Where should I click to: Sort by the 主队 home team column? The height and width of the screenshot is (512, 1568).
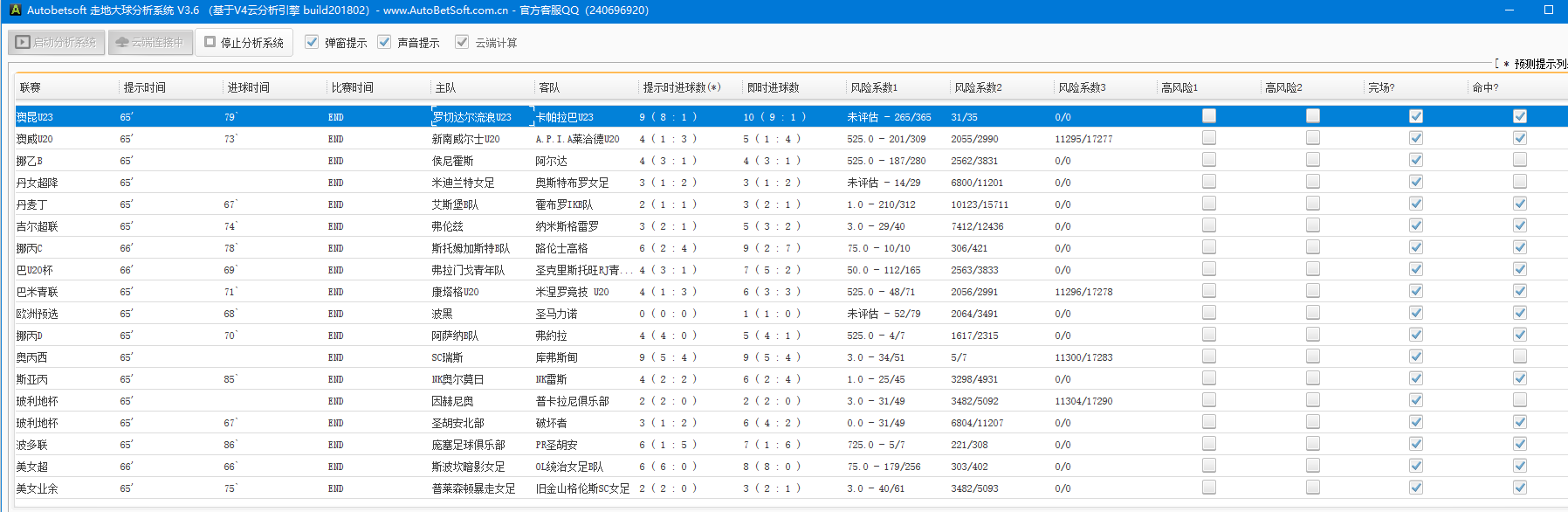click(445, 87)
